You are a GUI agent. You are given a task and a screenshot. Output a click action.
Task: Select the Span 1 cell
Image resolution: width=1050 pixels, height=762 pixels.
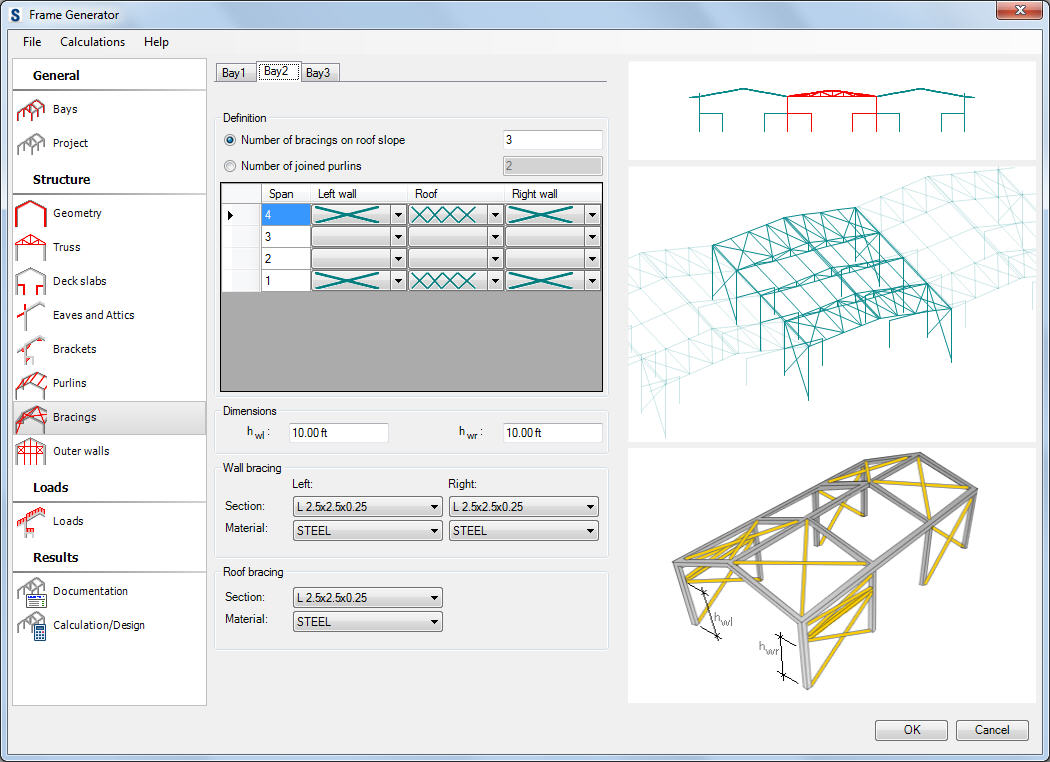286,281
